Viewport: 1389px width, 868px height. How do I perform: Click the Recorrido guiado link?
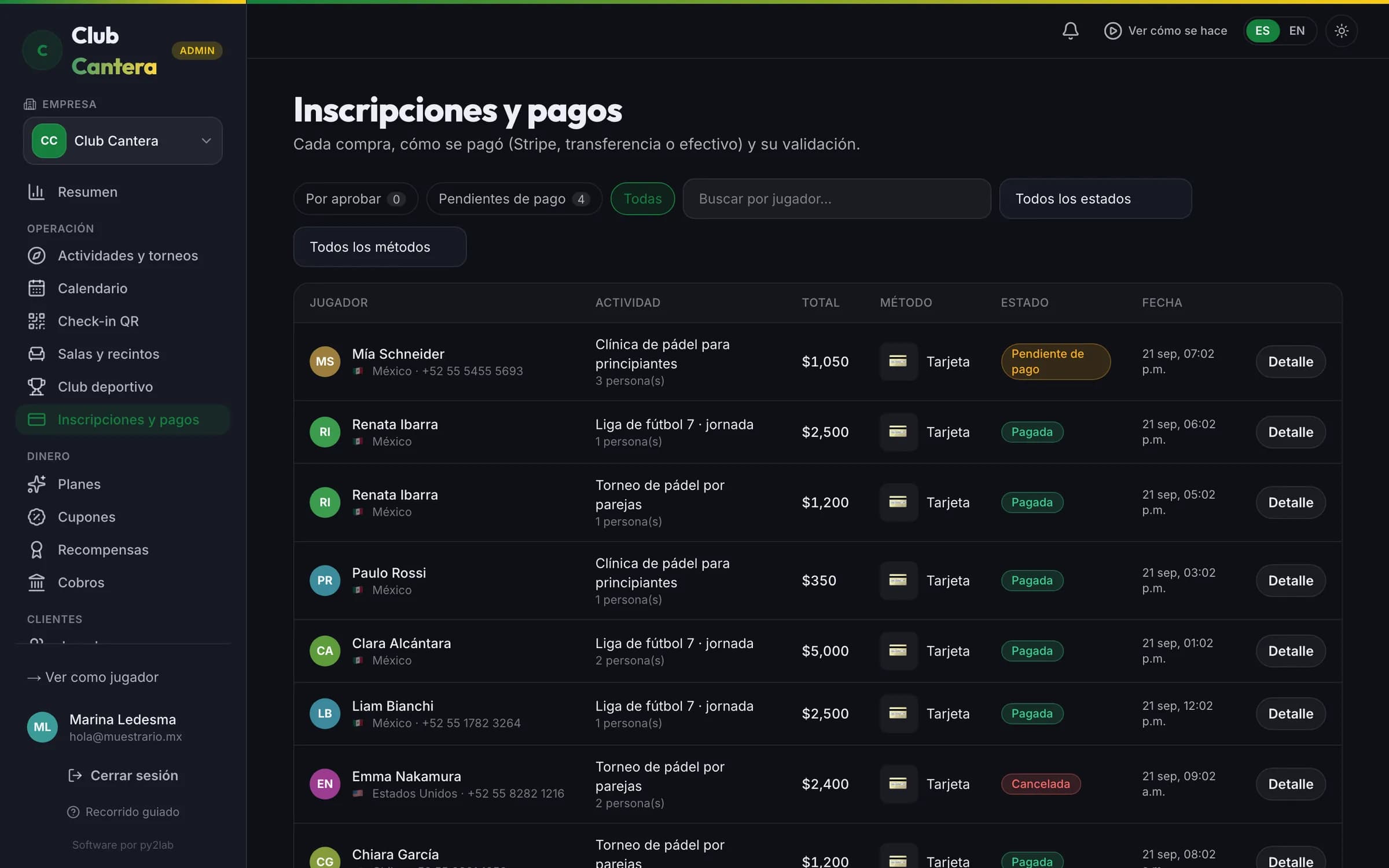coord(123,812)
